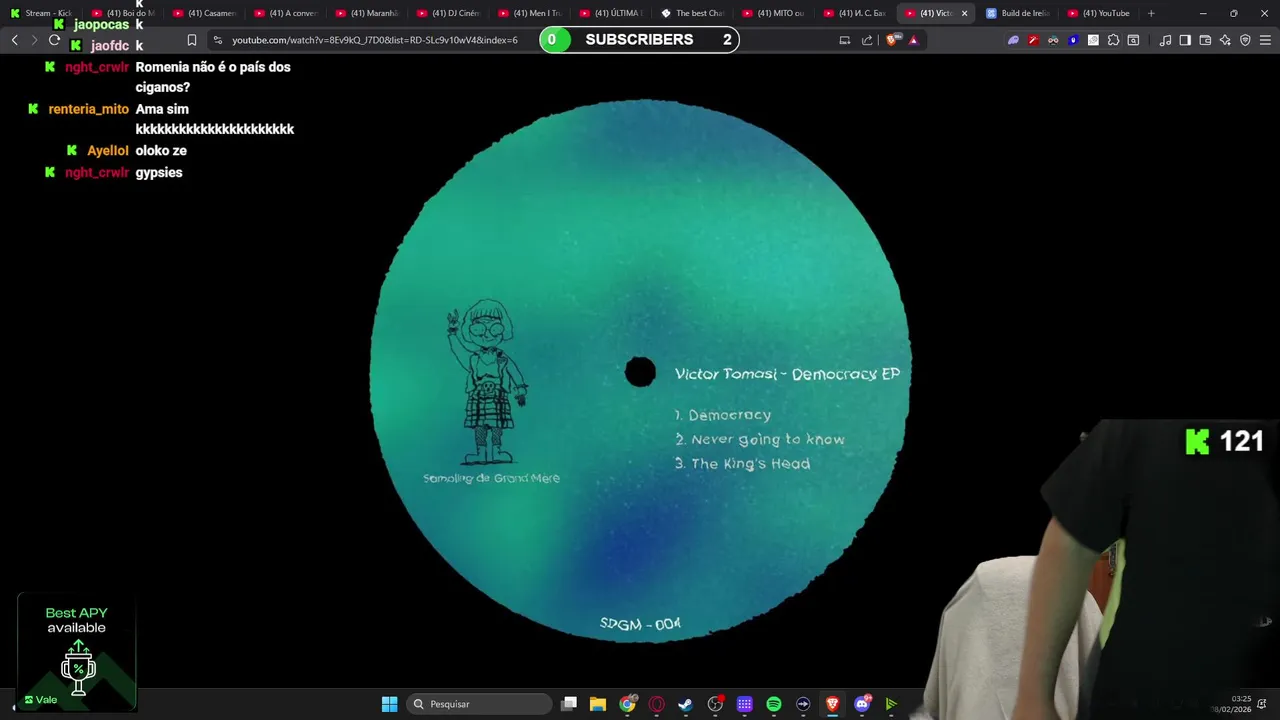Go back to the previous page

coord(15,40)
